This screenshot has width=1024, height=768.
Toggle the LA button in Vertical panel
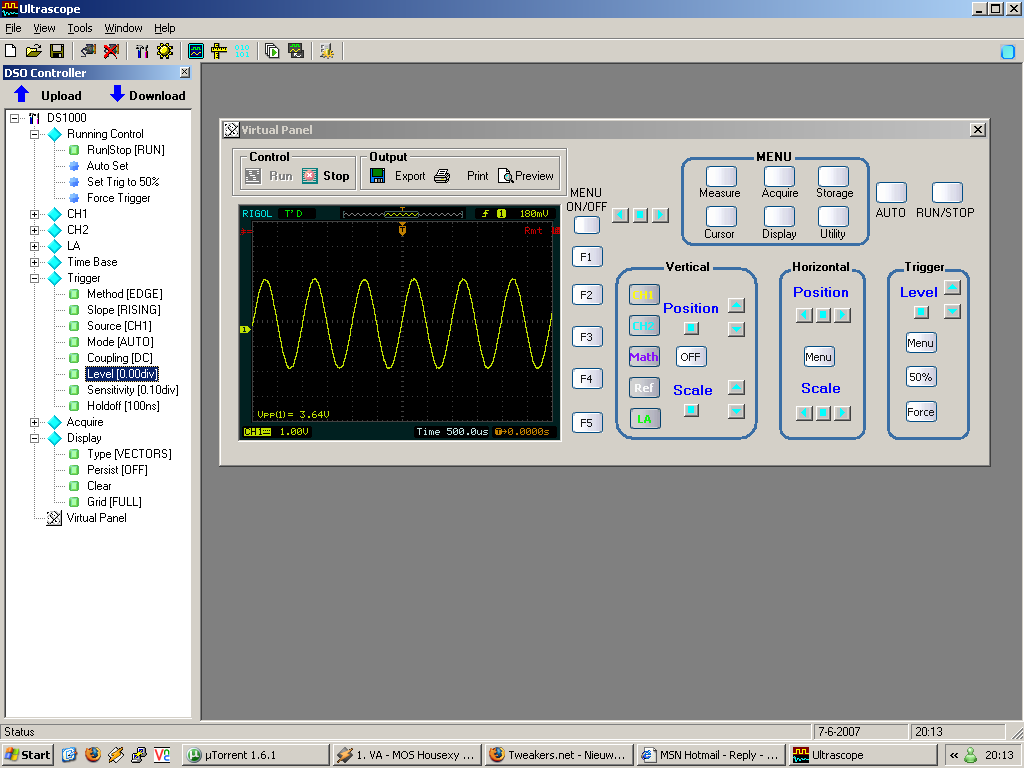(x=643, y=419)
